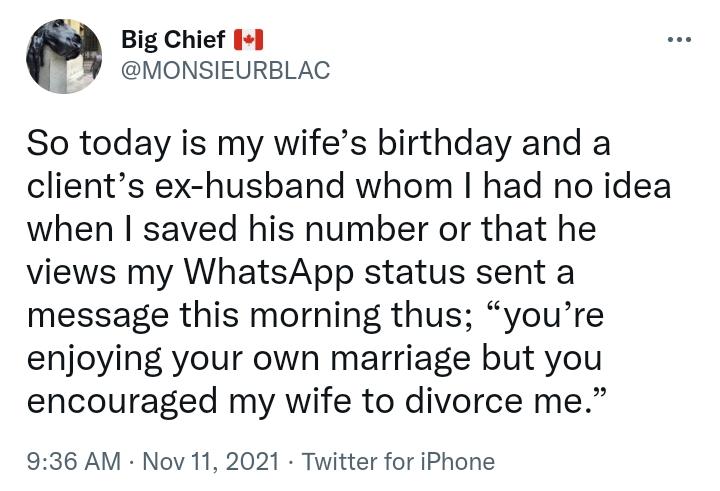Click the Nov 11, 2021 date
The height and width of the screenshot is (491, 720).
pyautogui.click(x=211, y=461)
